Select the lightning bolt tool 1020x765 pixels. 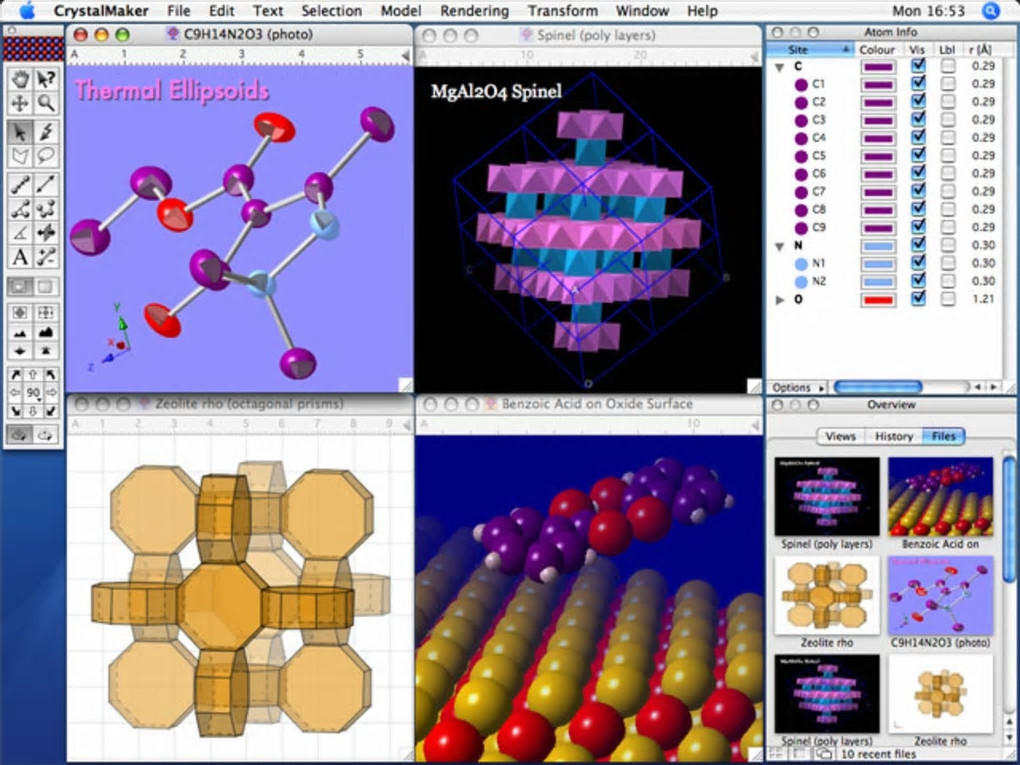(46, 132)
